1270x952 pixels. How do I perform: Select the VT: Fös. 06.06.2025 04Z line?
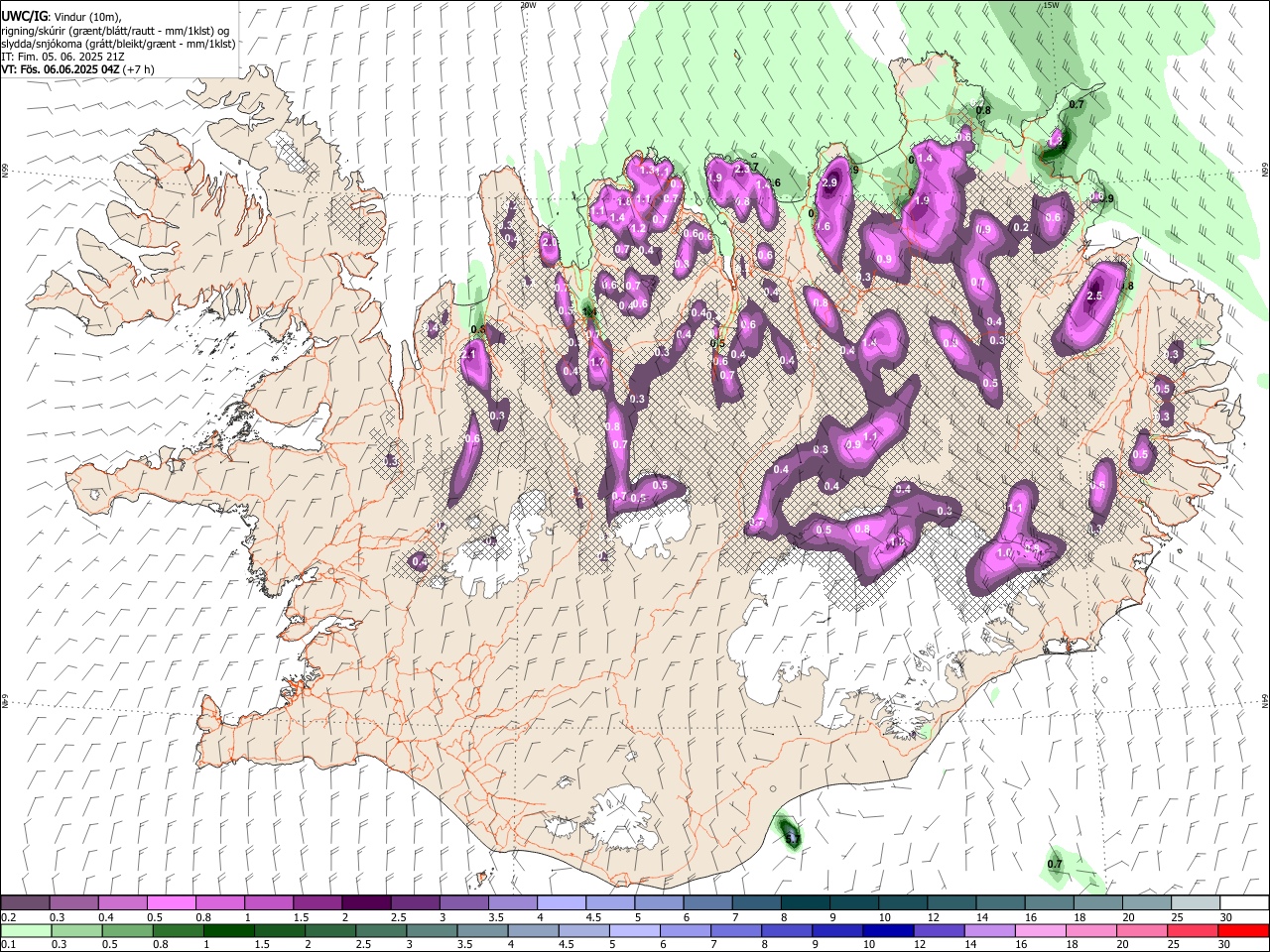(x=77, y=69)
